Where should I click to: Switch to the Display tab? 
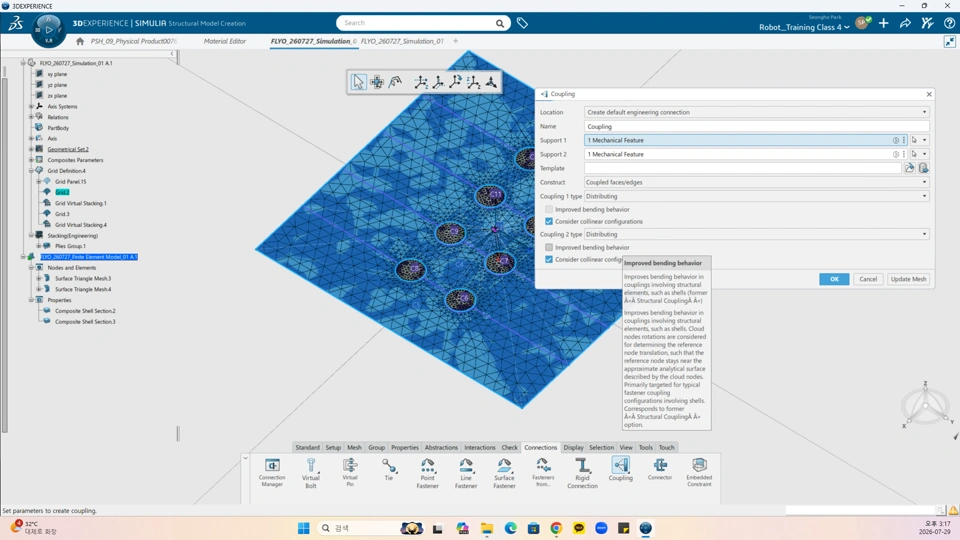(x=573, y=448)
